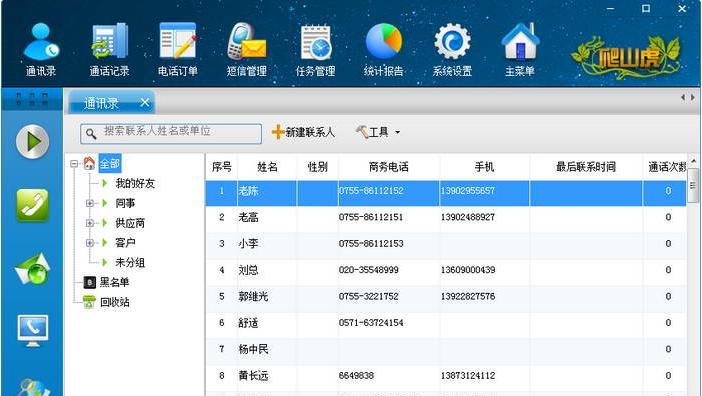Collapse the 全部 tree node
This screenshot has height=396, width=702.
74,164
